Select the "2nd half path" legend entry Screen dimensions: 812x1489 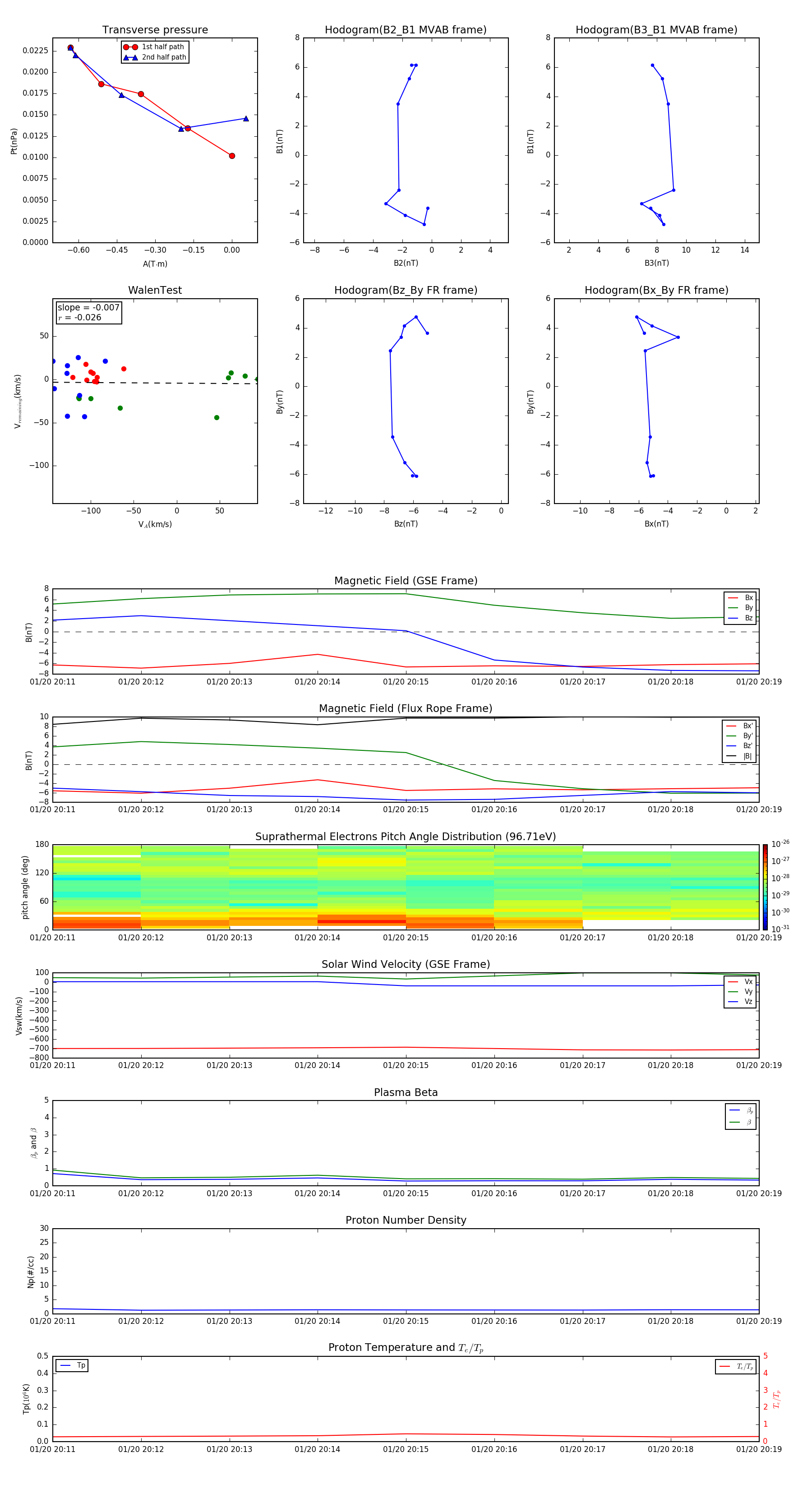(x=155, y=57)
